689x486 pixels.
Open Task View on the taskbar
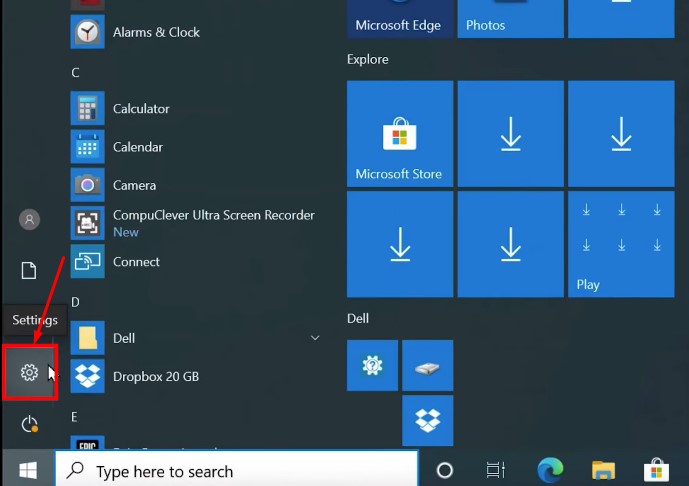[496, 471]
